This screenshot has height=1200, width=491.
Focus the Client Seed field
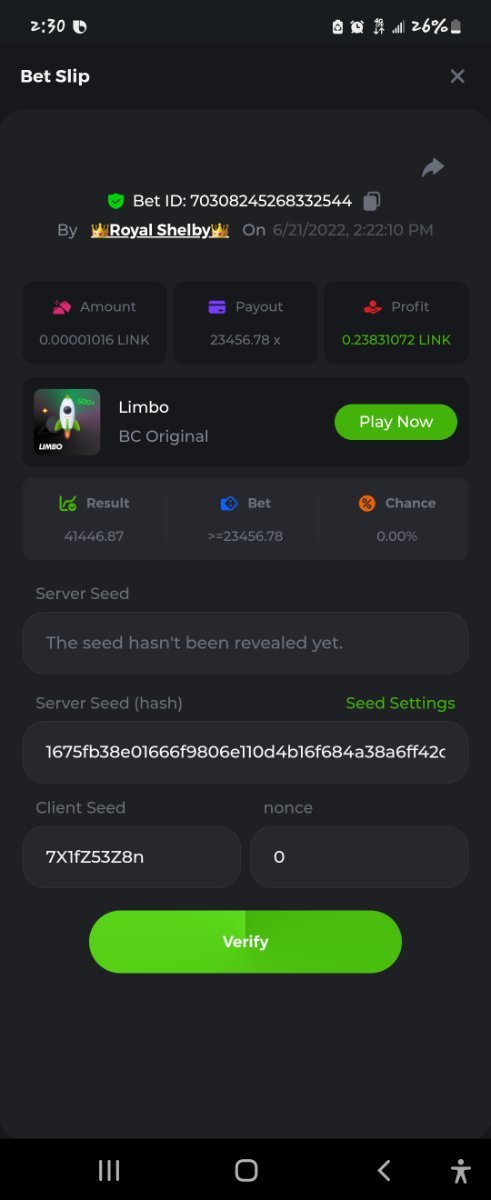pyautogui.click(x=131, y=857)
